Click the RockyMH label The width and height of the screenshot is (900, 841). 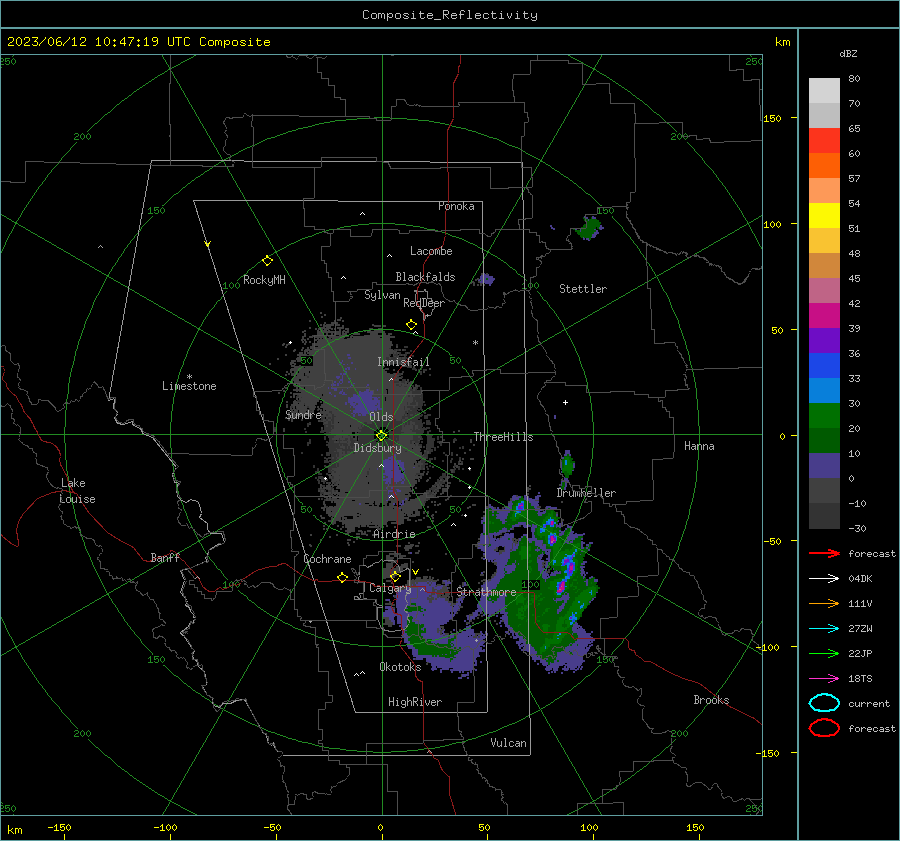click(264, 280)
